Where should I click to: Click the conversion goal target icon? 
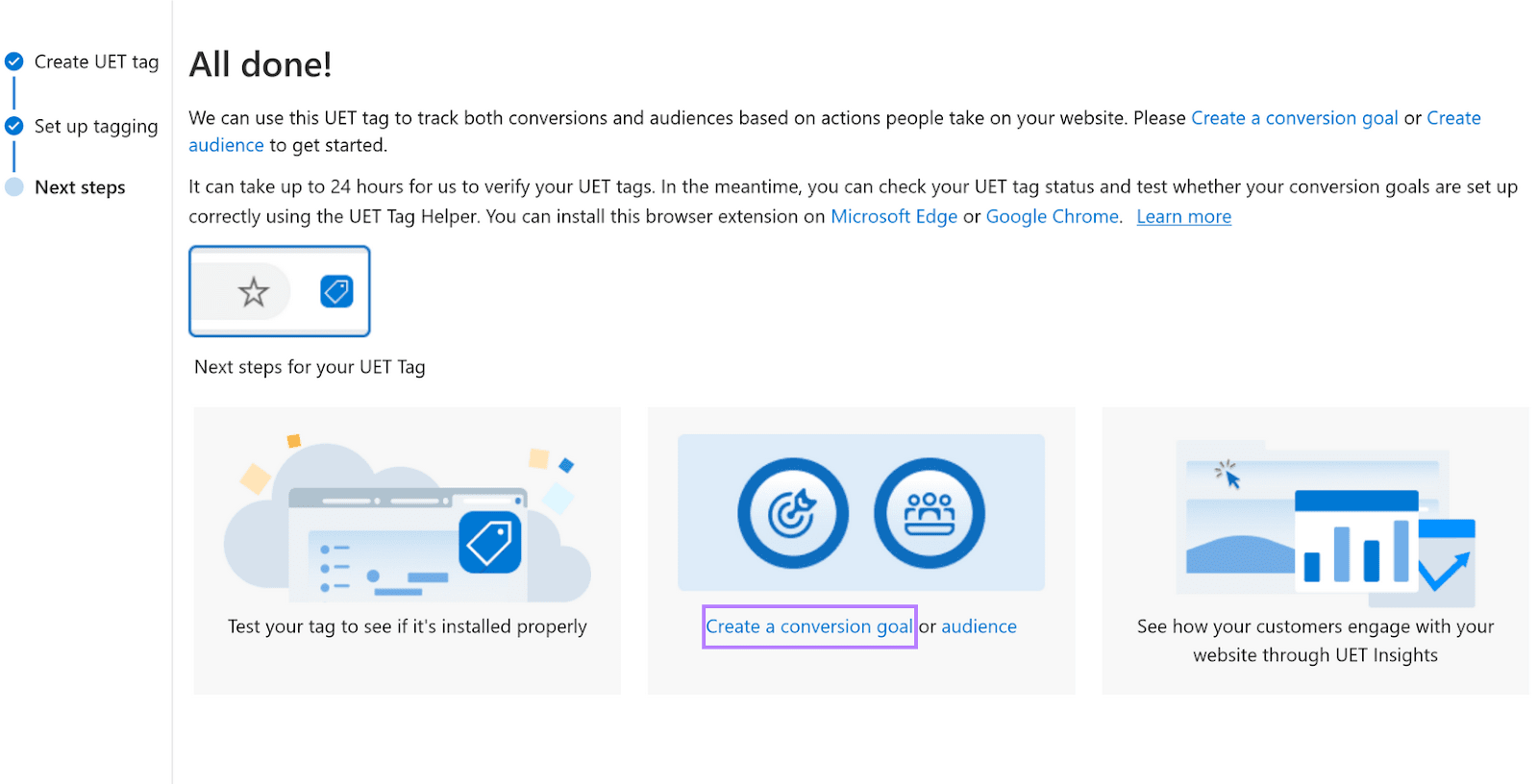click(x=793, y=513)
